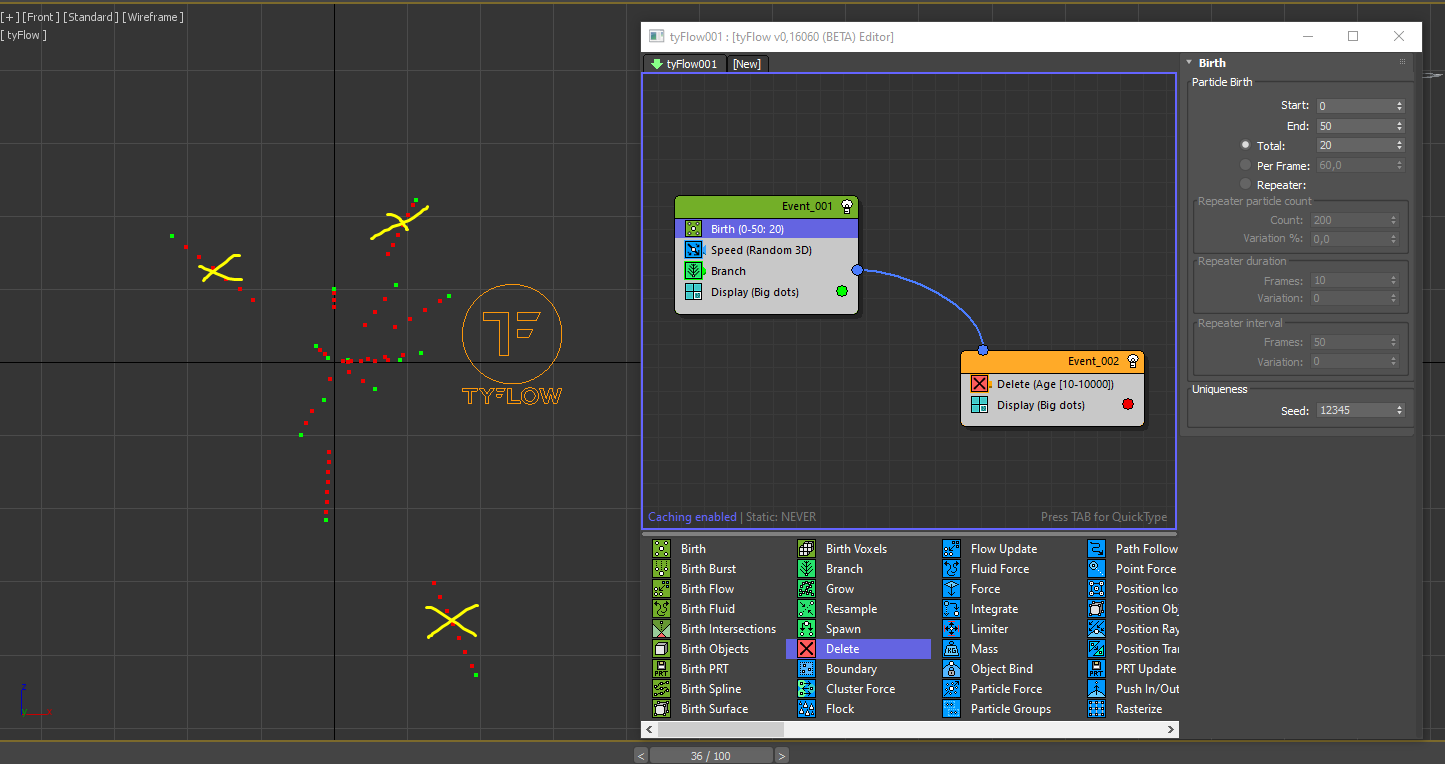The height and width of the screenshot is (764, 1445).
Task: Select the Total radio button
Action: coord(1245,145)
